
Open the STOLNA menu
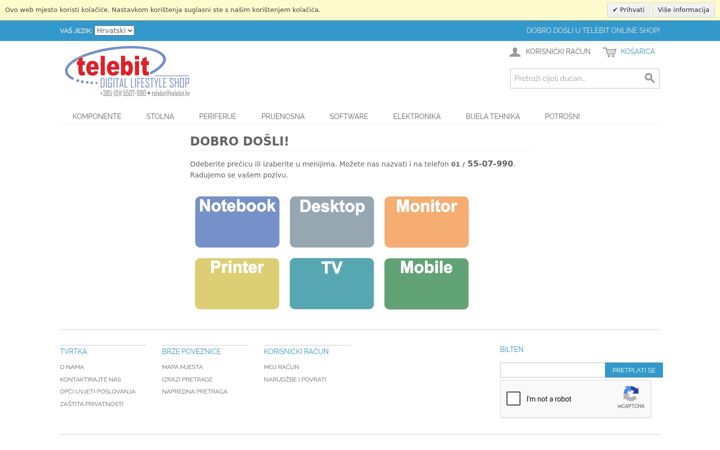[160, 116]
